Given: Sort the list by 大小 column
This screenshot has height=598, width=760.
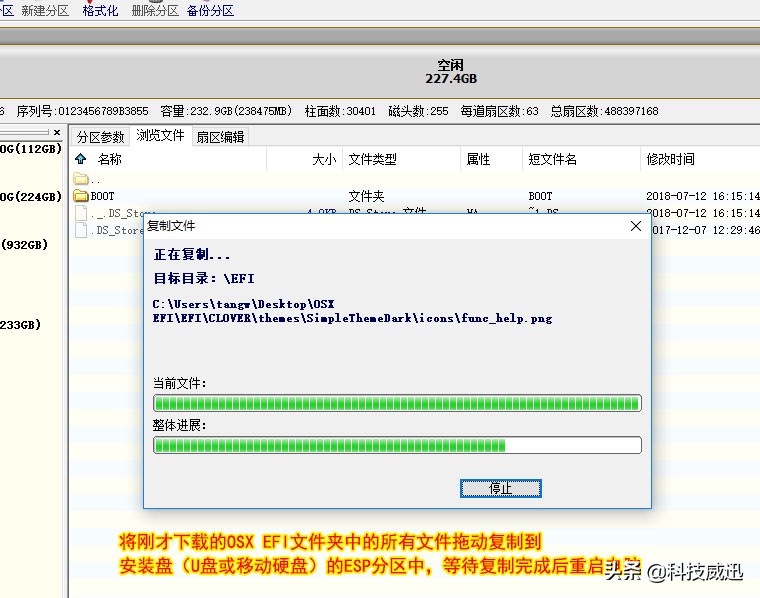Looking at the screenshot, I should click(324, 159).
